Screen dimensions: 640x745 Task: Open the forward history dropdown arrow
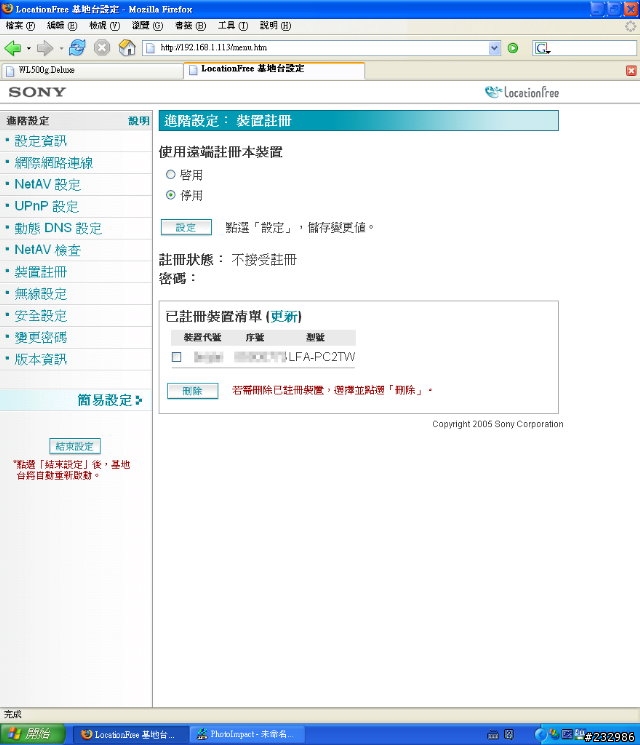tap(61, 48)
